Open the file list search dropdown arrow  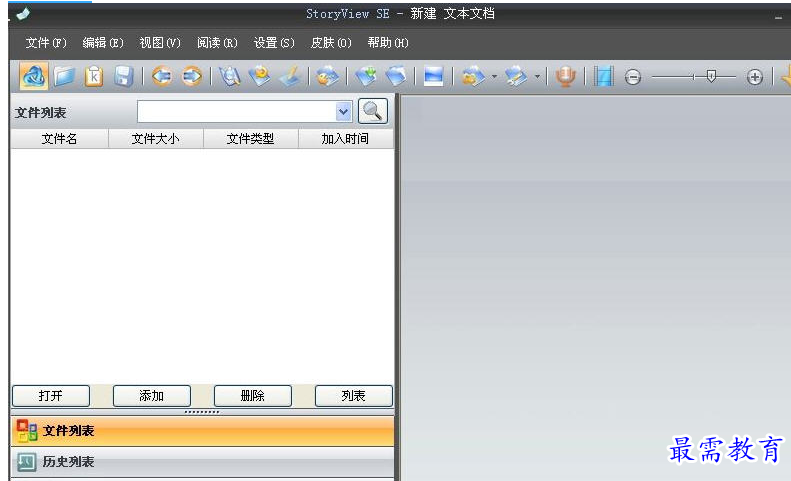pos(344,112)
